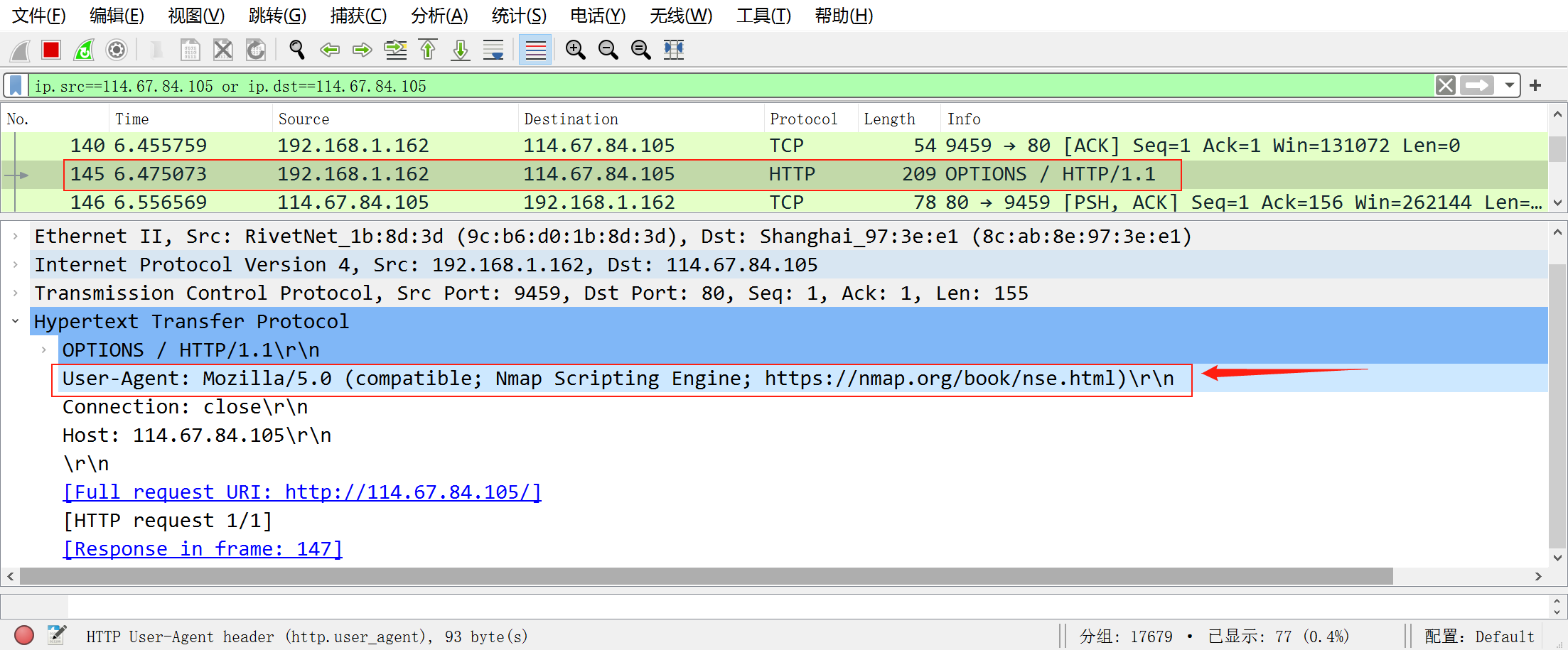The width and height of the screenshot is (1568, 650).
Task: Clear the display filter with X button
Action: point(1445,85)
